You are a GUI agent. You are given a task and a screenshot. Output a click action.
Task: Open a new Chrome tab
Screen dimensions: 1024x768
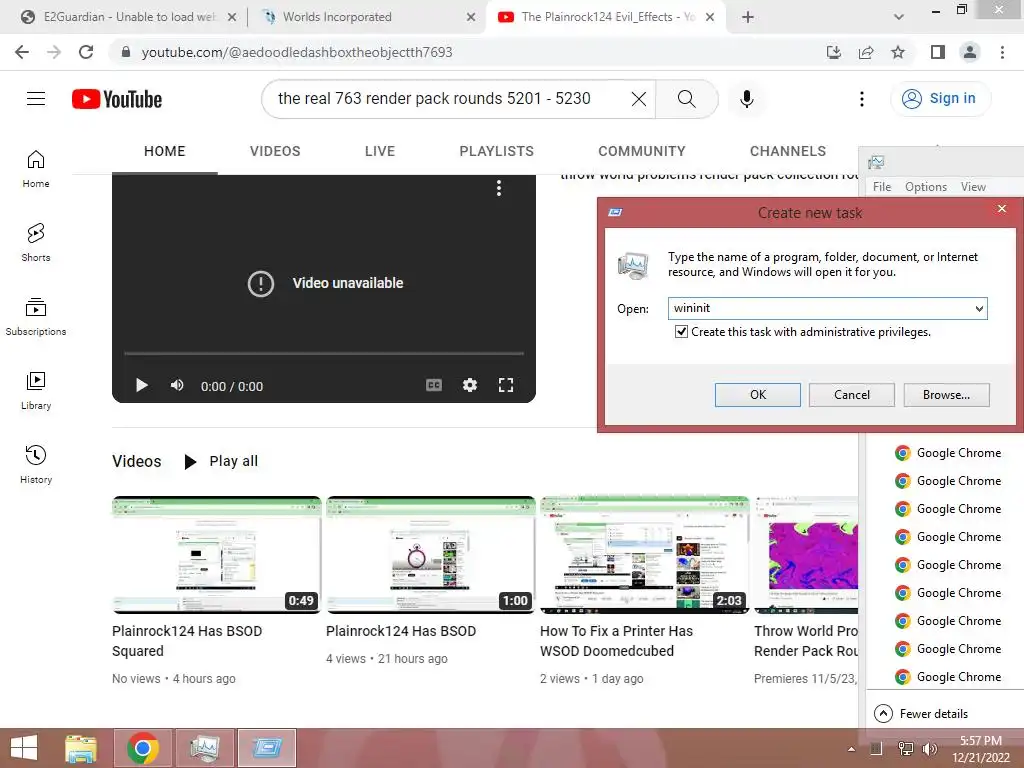(x=748, y=17)
